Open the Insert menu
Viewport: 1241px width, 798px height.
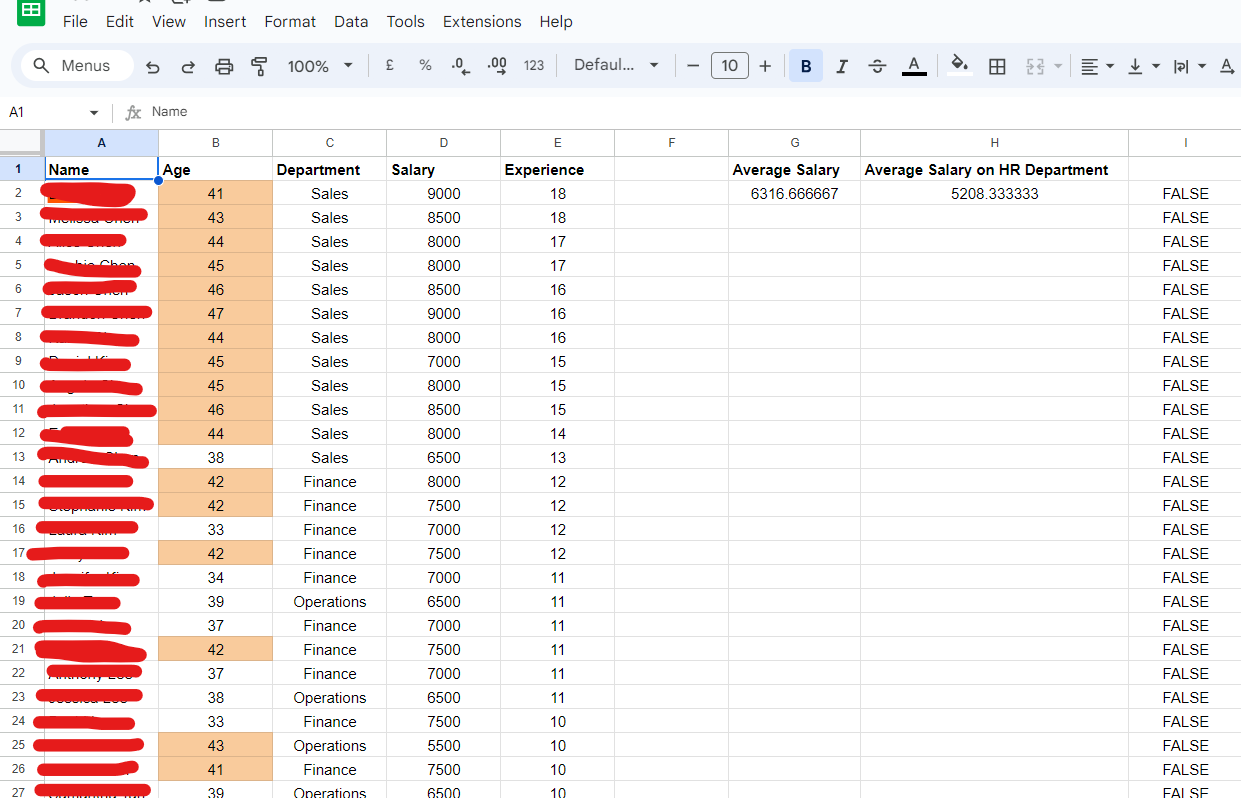(225, 21)
